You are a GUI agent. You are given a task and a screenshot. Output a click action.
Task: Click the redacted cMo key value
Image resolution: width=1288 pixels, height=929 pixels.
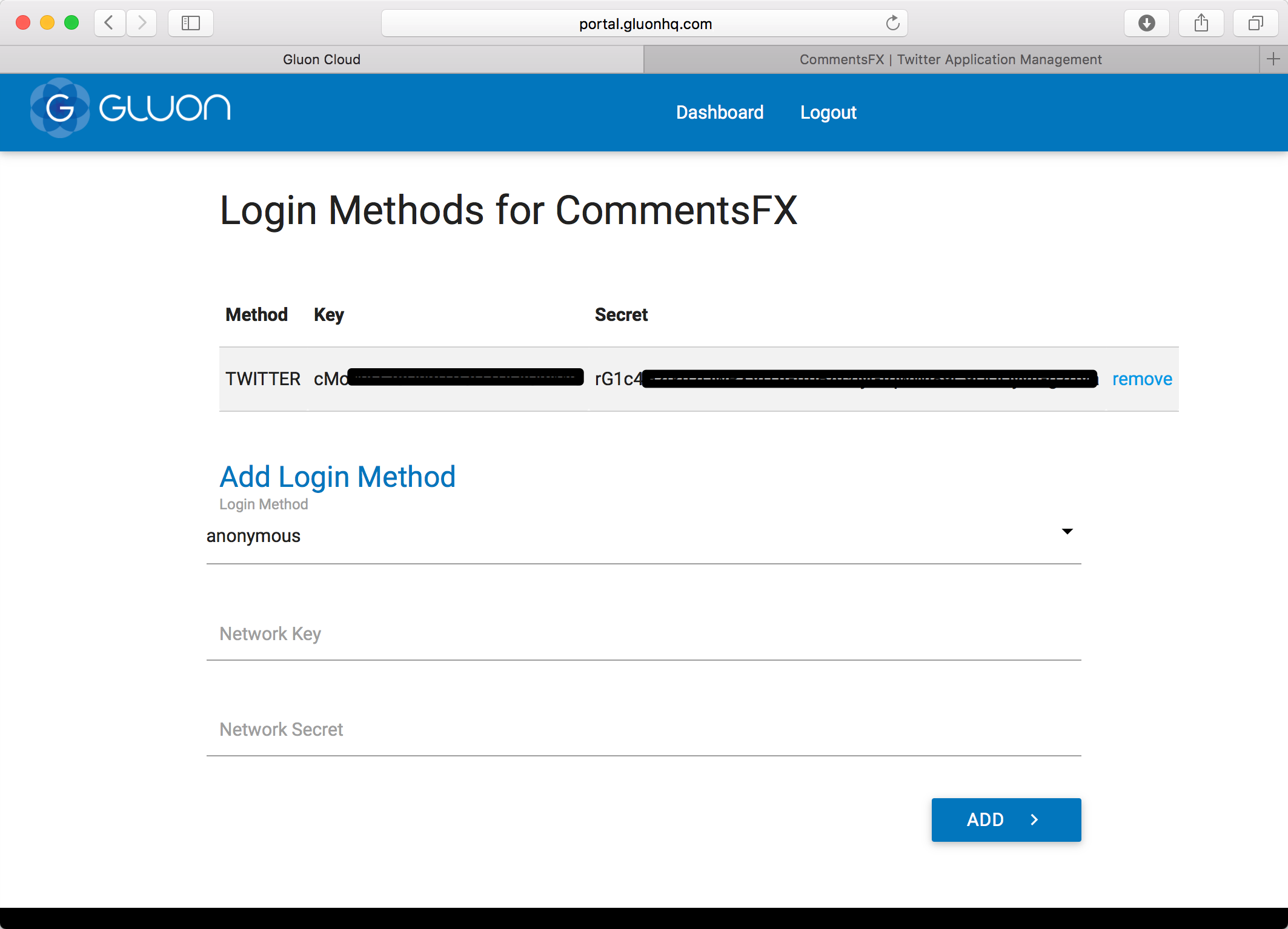tap(448, 379)
